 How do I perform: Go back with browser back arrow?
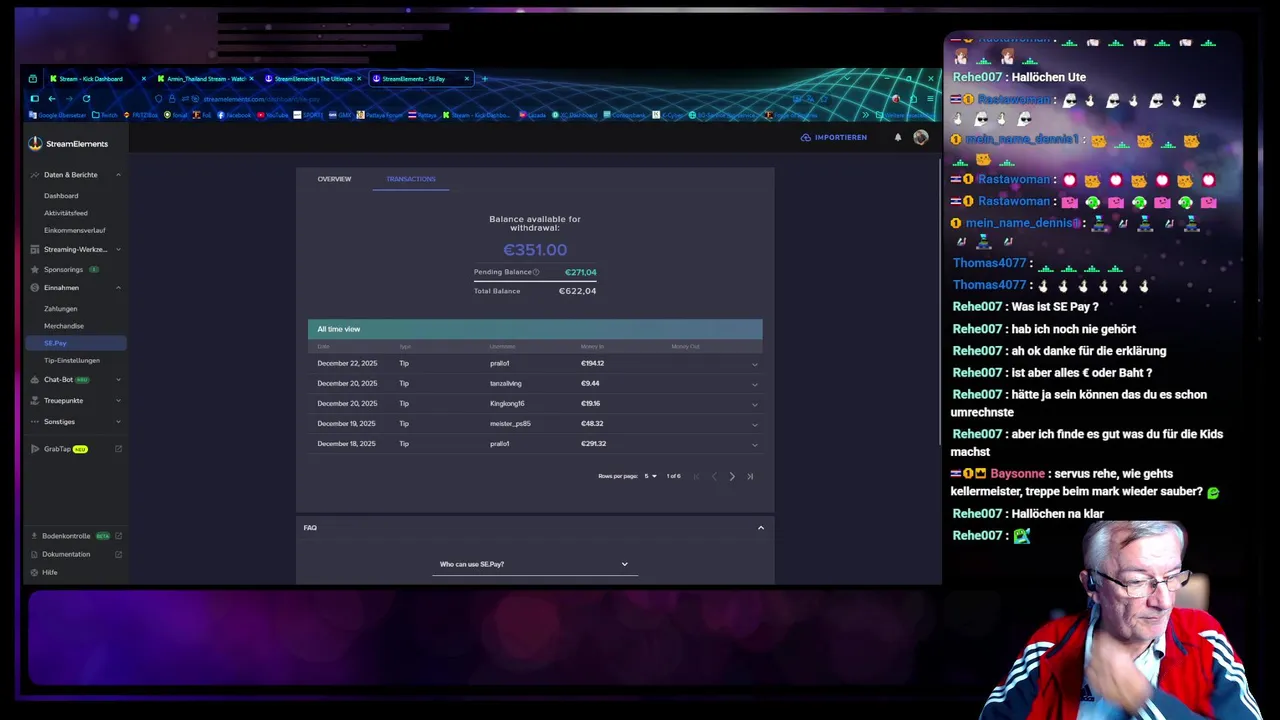pos(52,98)
